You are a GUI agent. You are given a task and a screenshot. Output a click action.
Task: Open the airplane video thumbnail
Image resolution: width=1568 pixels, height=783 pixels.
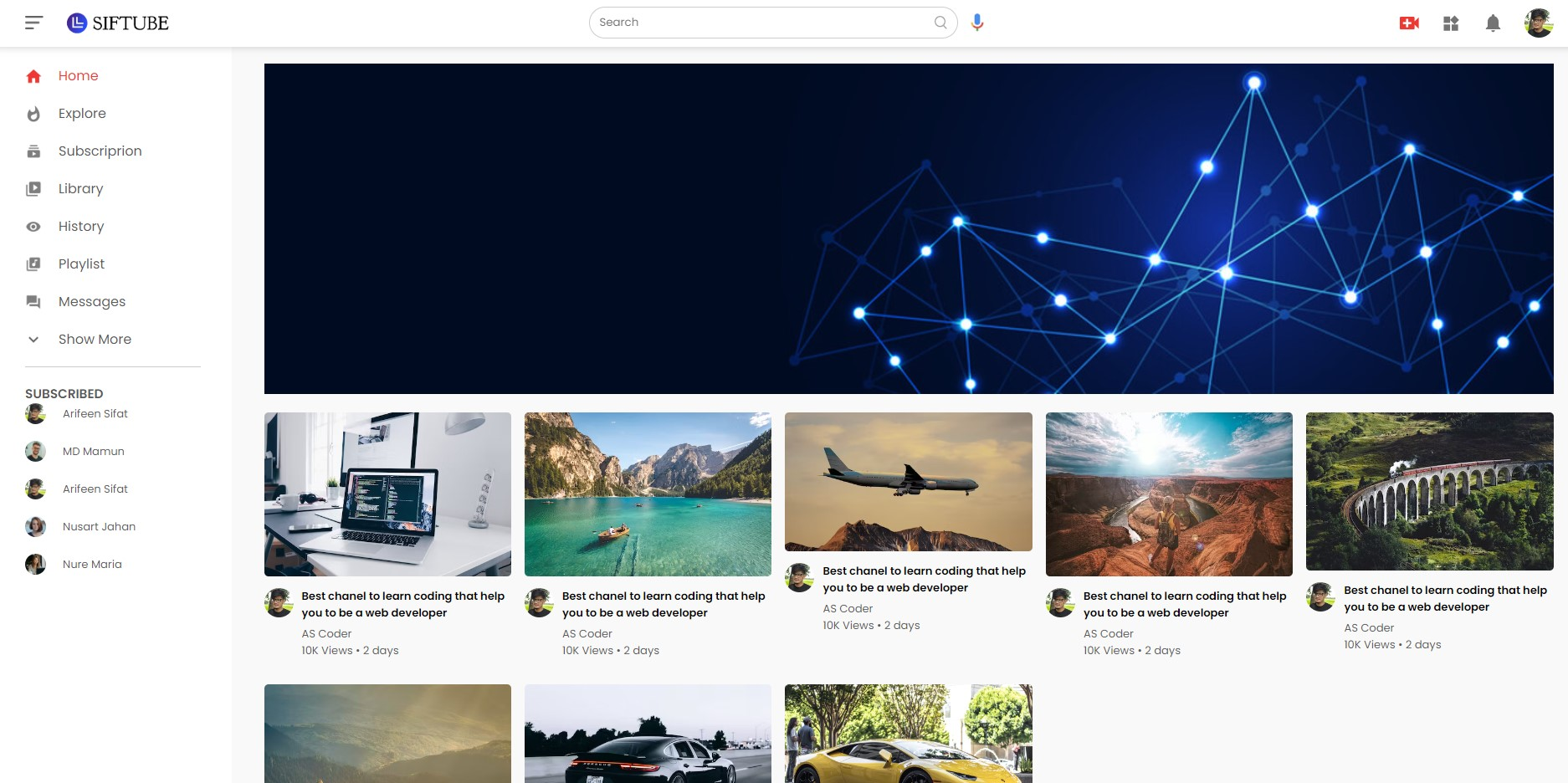coord(908,482)
